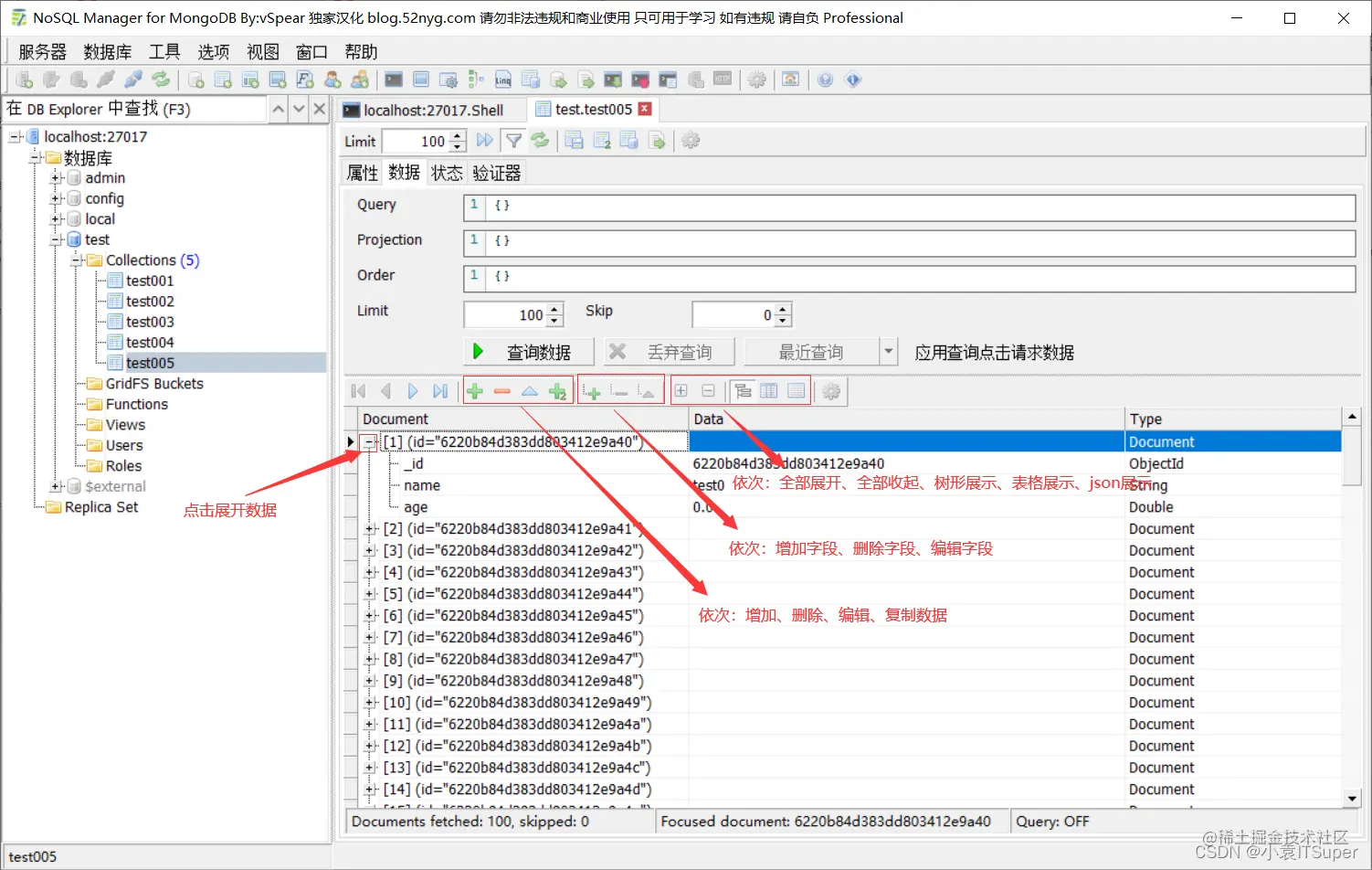Click the edit document triangle icon

coord(530,392)
